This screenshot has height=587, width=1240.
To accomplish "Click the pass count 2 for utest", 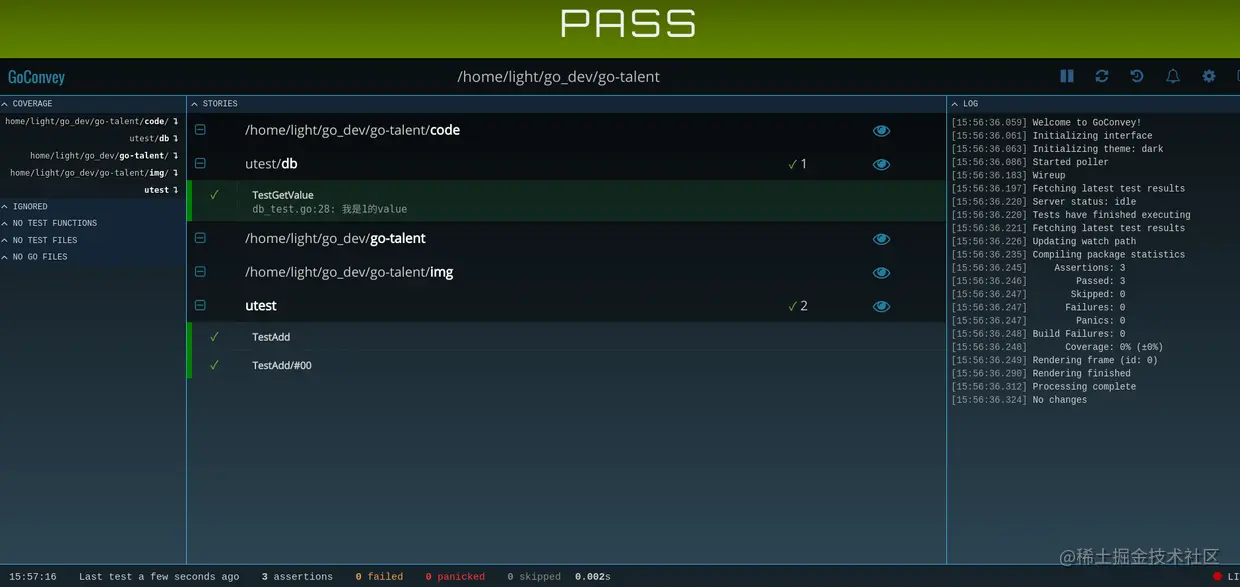I will 797,306.
